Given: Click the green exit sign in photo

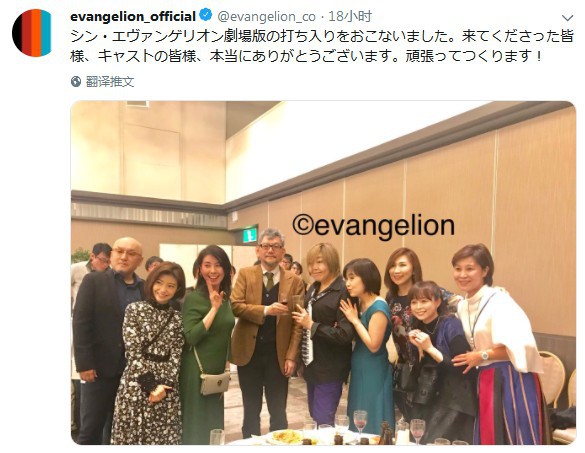Looking at the screenshot, I should pos(250,234).
